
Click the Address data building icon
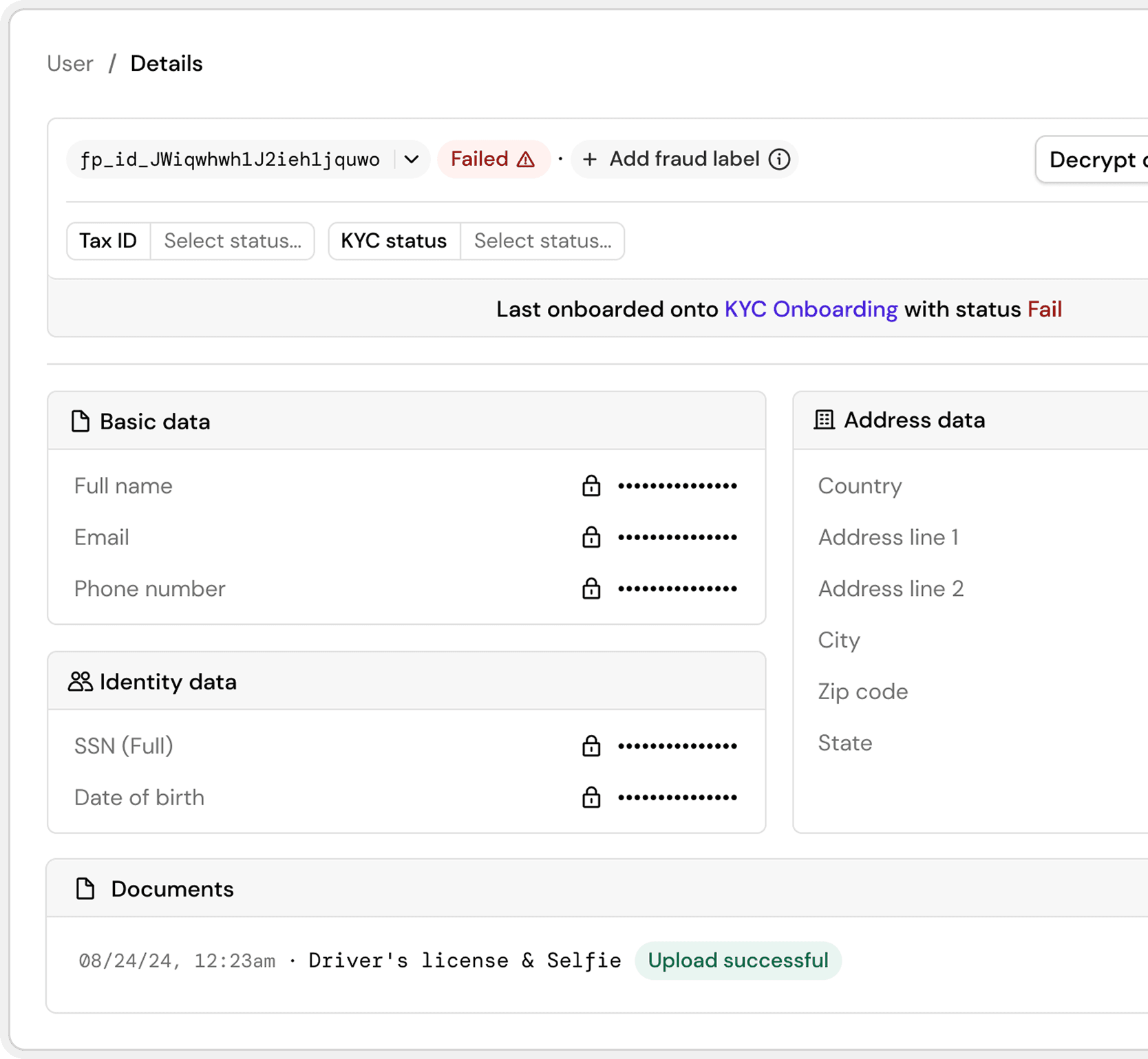point(824,419)
